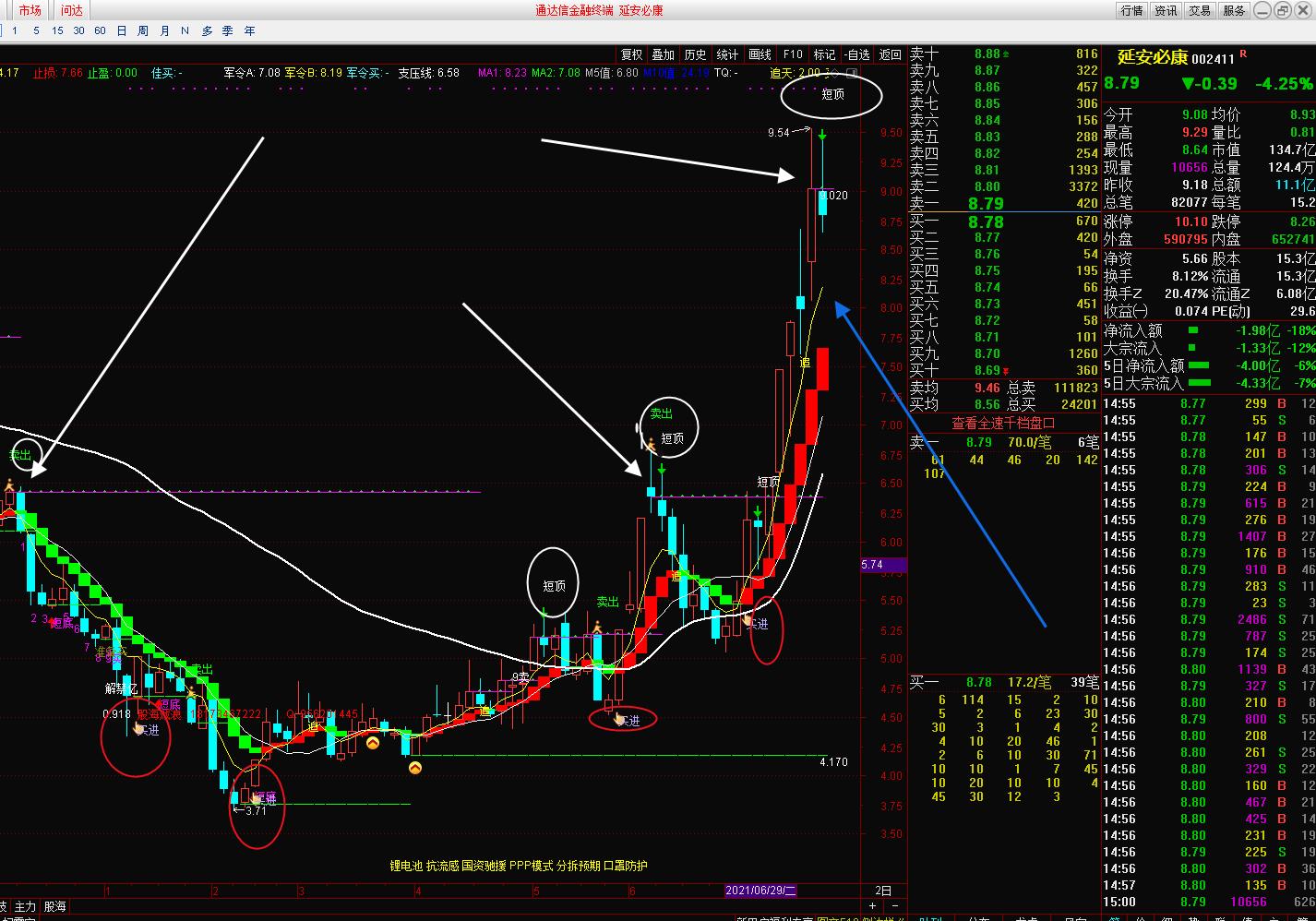The width and height of the screenshot is (1316, 921).
Task: Click the 9.54 high price label
Action: [x=778, y=133]
